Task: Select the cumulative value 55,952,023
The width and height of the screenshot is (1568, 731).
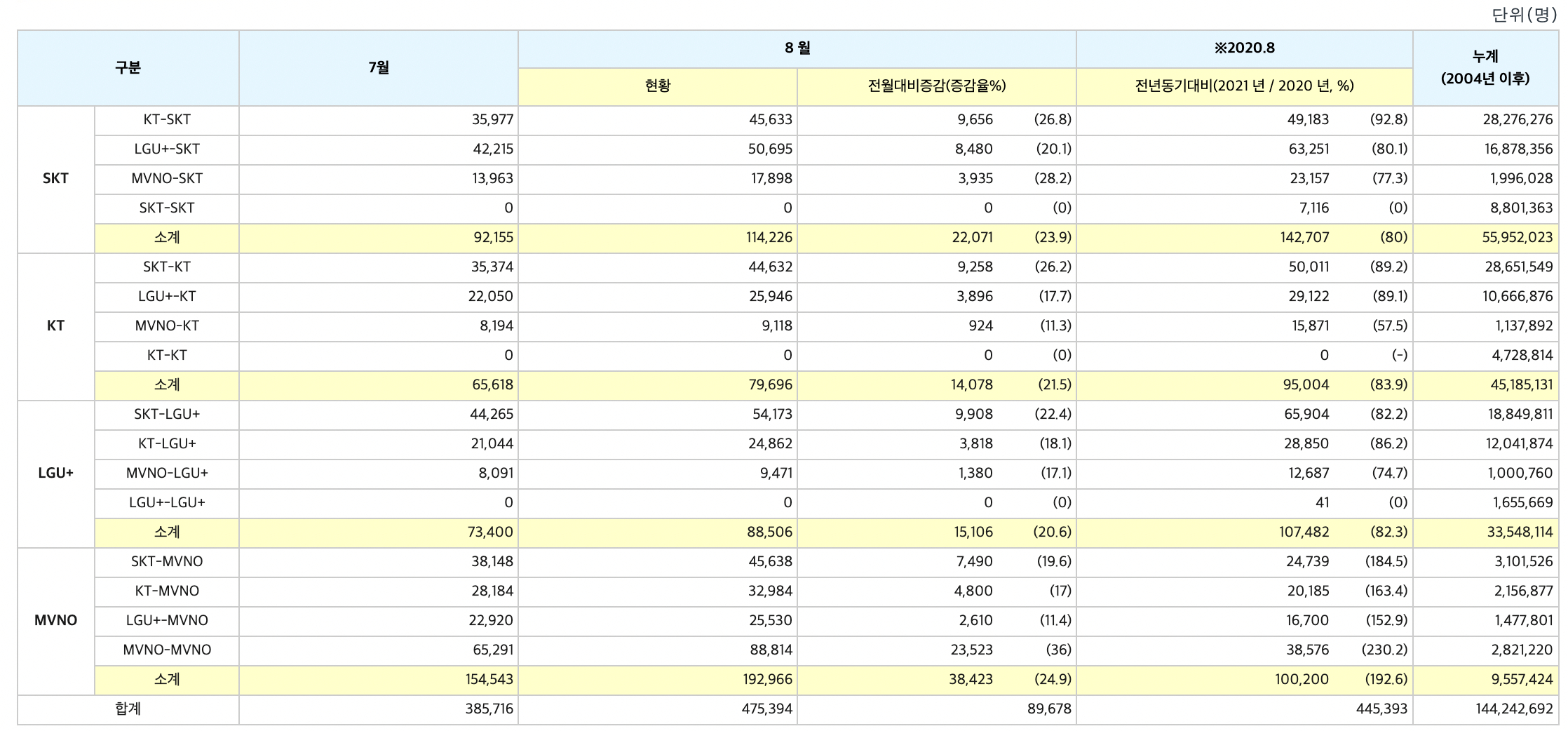Action: pyautogui.click(x=1518, y=238)
